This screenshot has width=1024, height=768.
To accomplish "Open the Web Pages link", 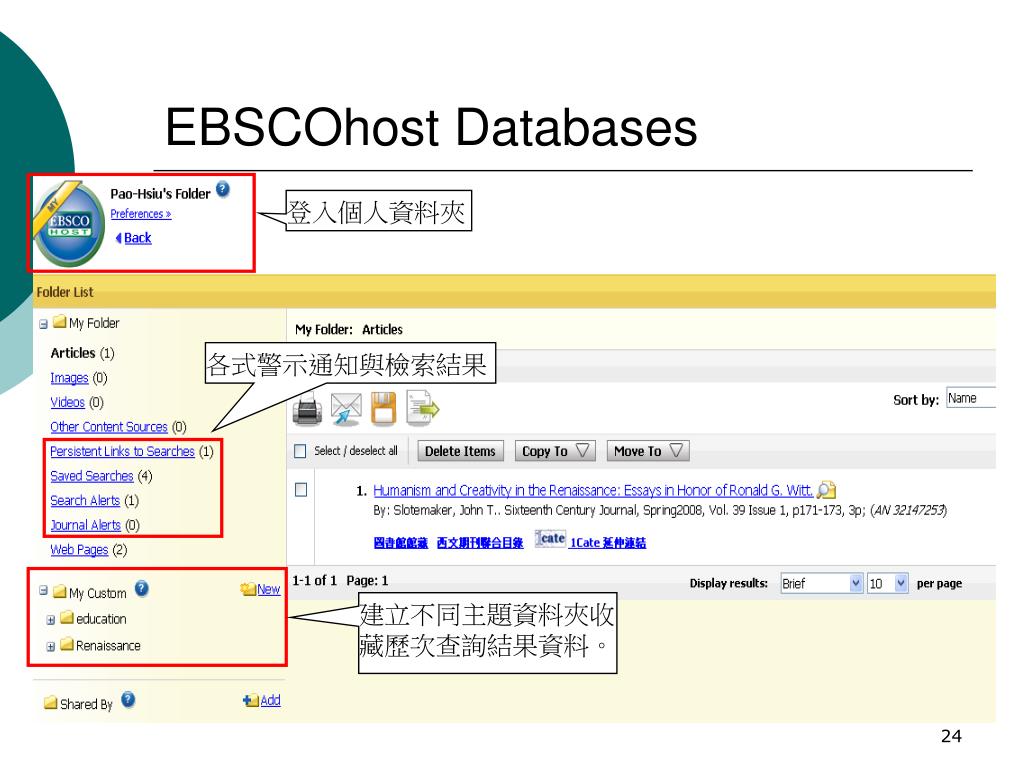I will click(x=79, y=550).
